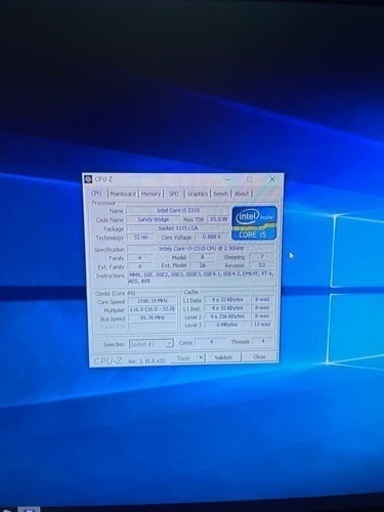Click the Core Speed value field
384x512 pixels.
152,301
